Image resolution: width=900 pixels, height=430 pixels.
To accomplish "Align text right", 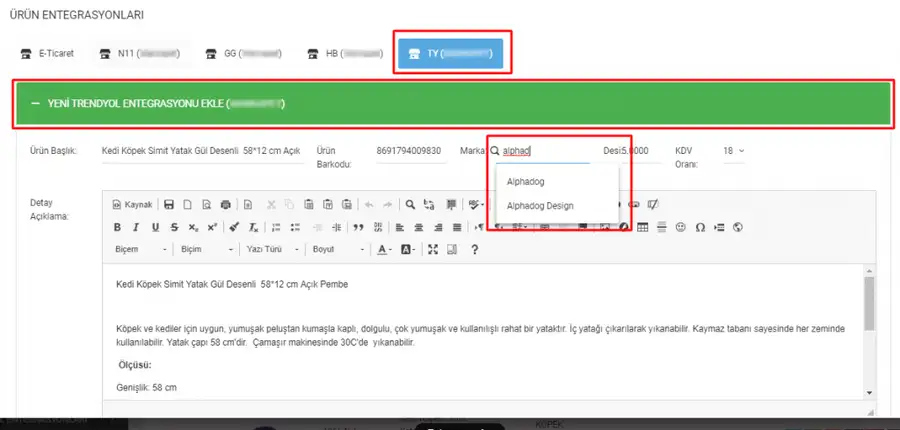I will pyautogui.click(x=438, y=227).
